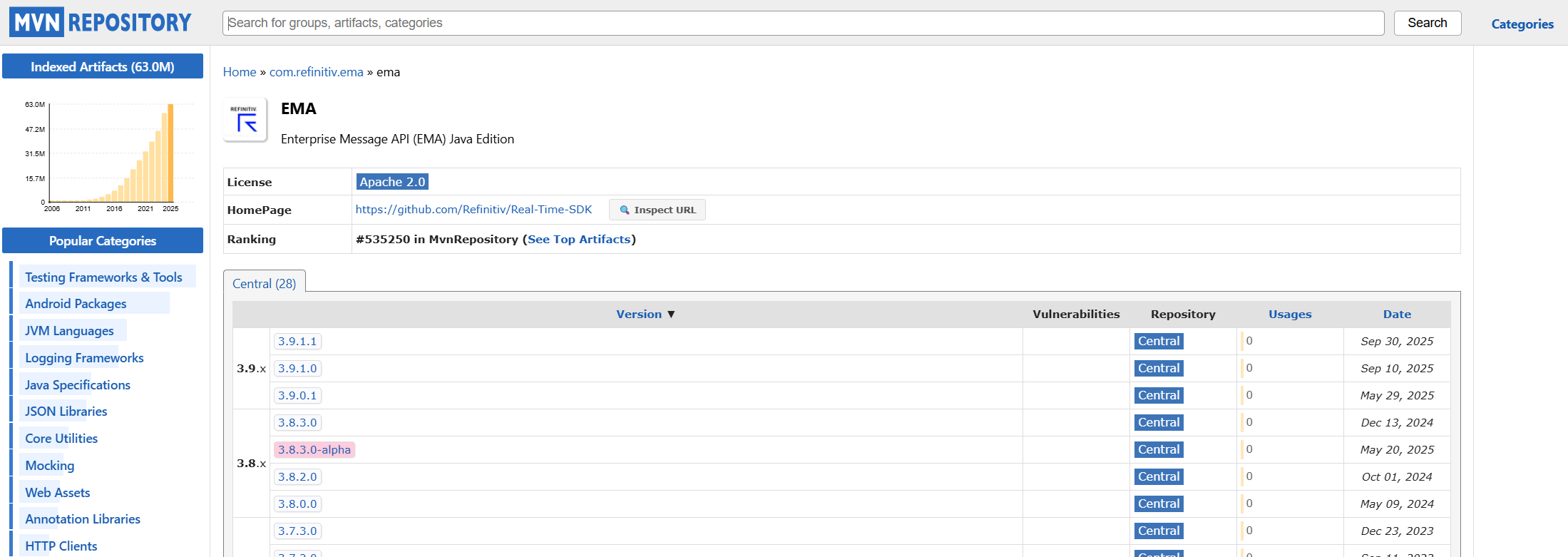Click date Oct 01, 2024

(1397, 477)
